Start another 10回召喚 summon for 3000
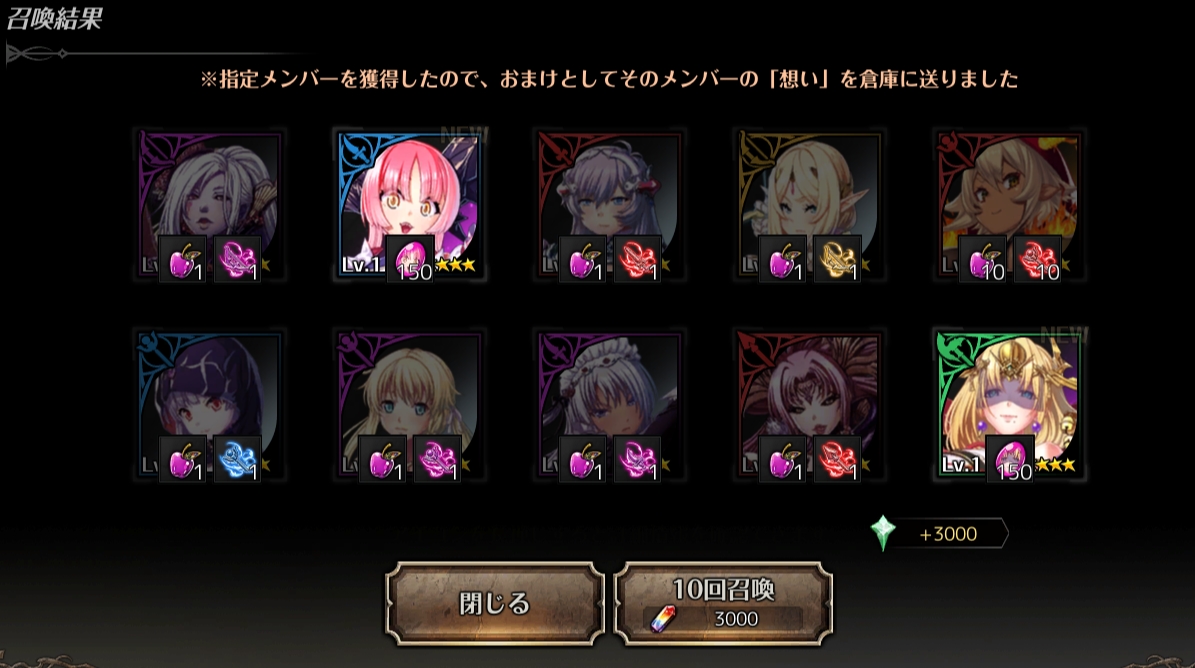Viewport: 1195px width, 668px height. pos(723,603)
